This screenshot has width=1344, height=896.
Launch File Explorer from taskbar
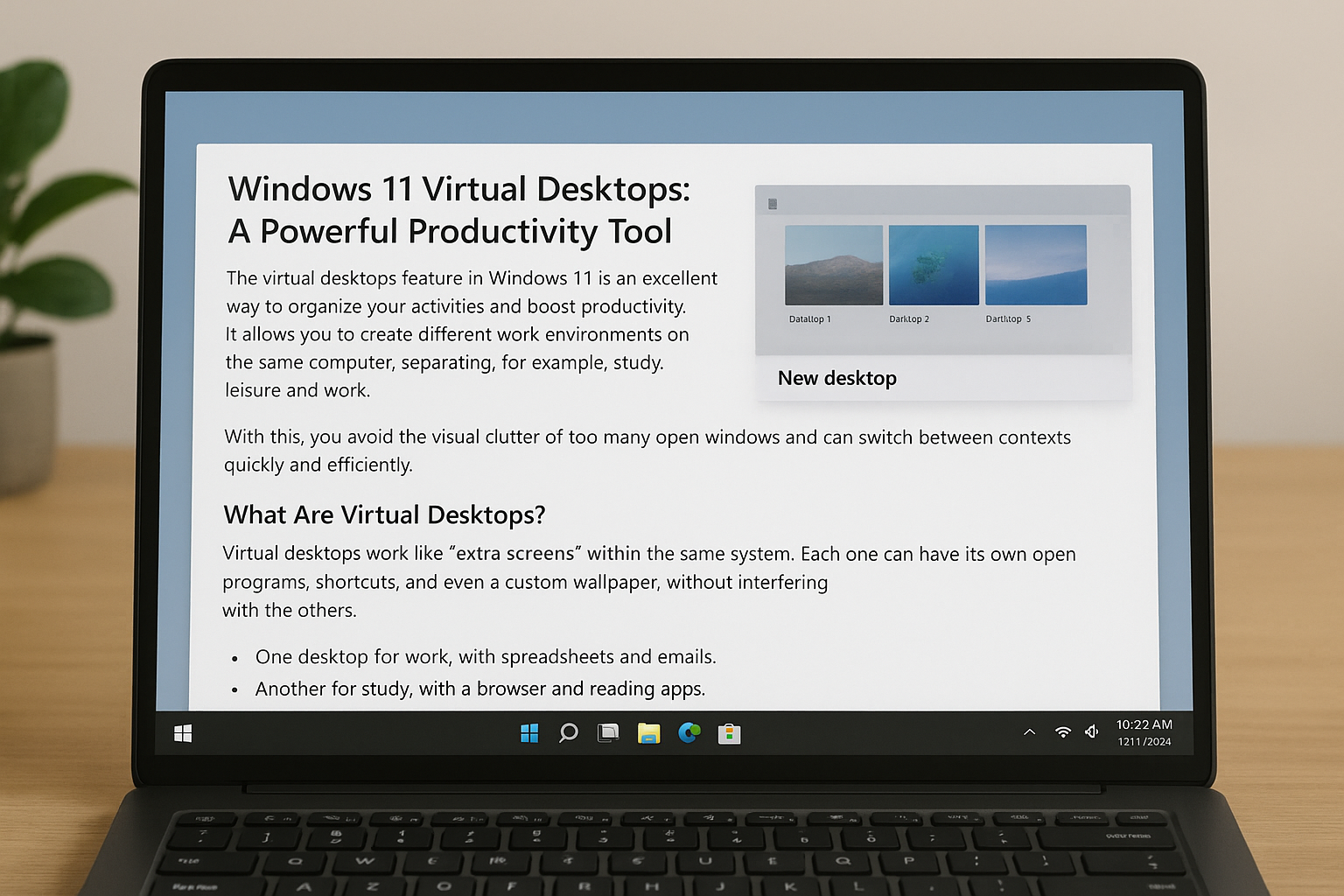(648, 733)
